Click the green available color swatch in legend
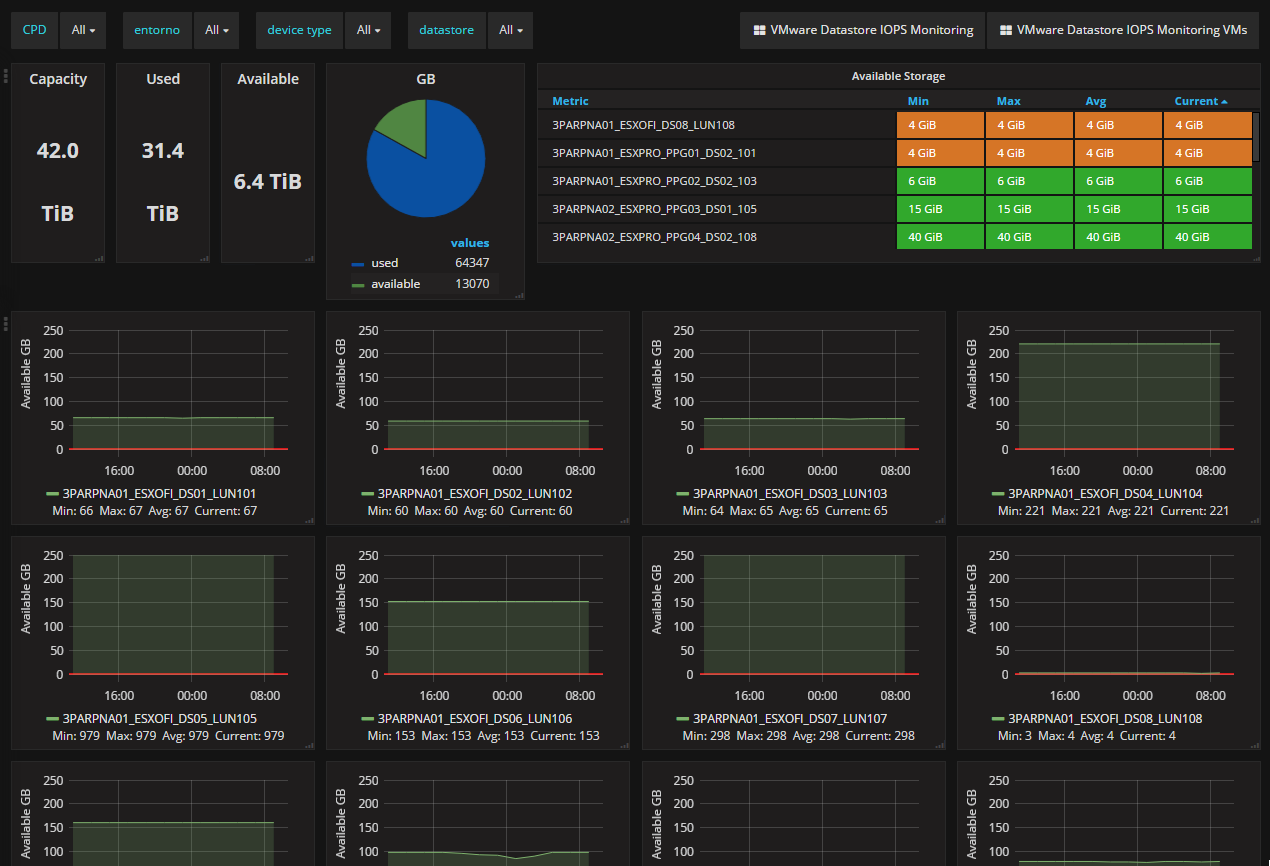1270x866 pixels. 358,286
